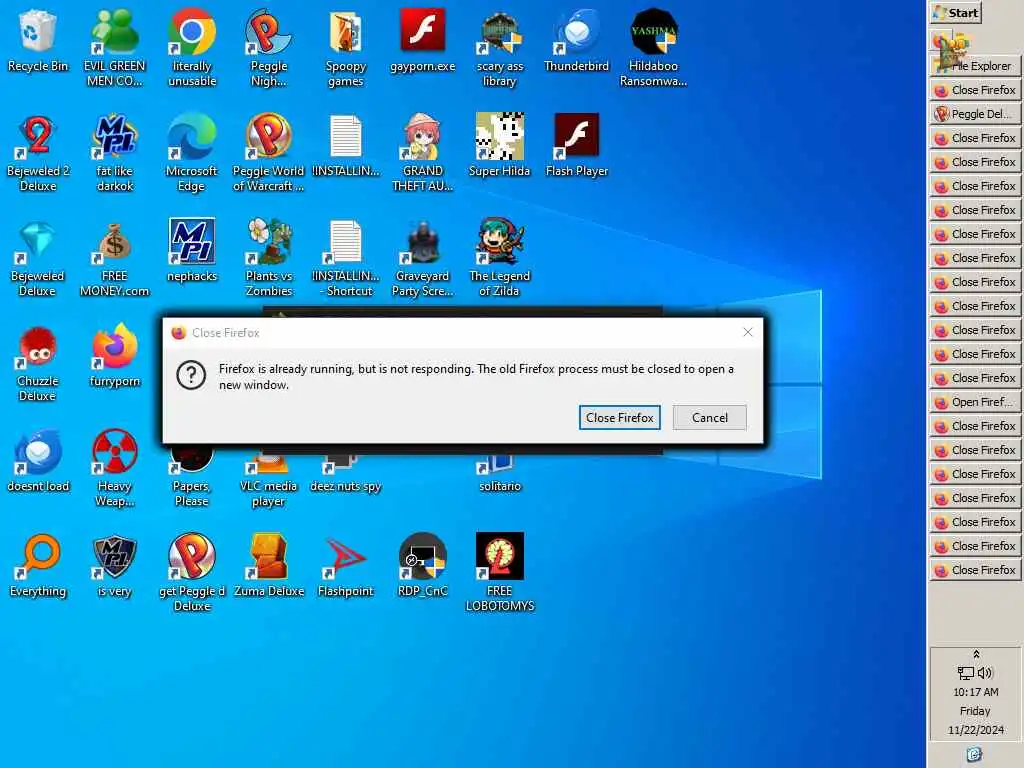
Task: Select the Heavy Weap... radiation icon
Action: [114, 468]
